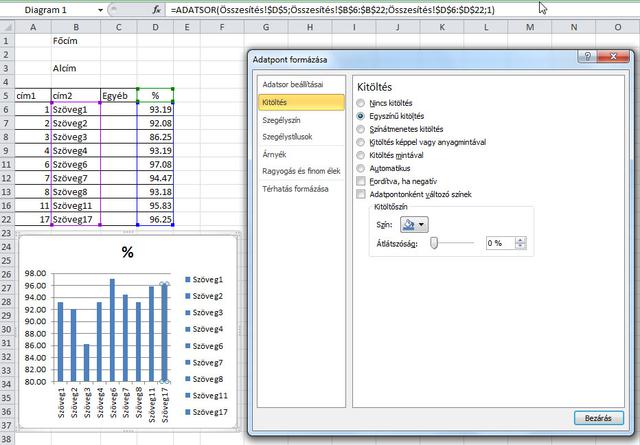
Task: Click the tallest Szöveg6 bar in chart
Action: [x=112, y=330]
